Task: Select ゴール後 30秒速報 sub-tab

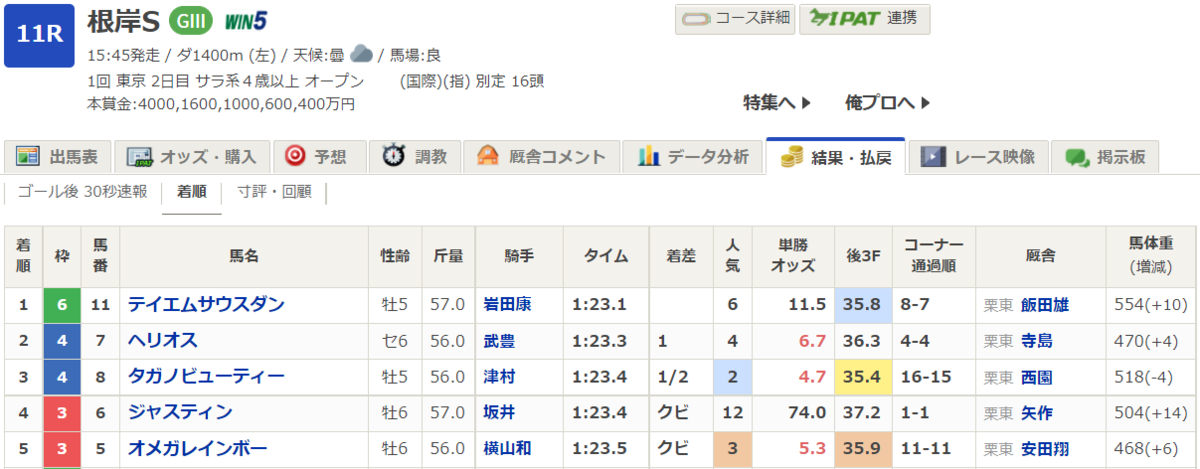Action: [x=82, y=192]
